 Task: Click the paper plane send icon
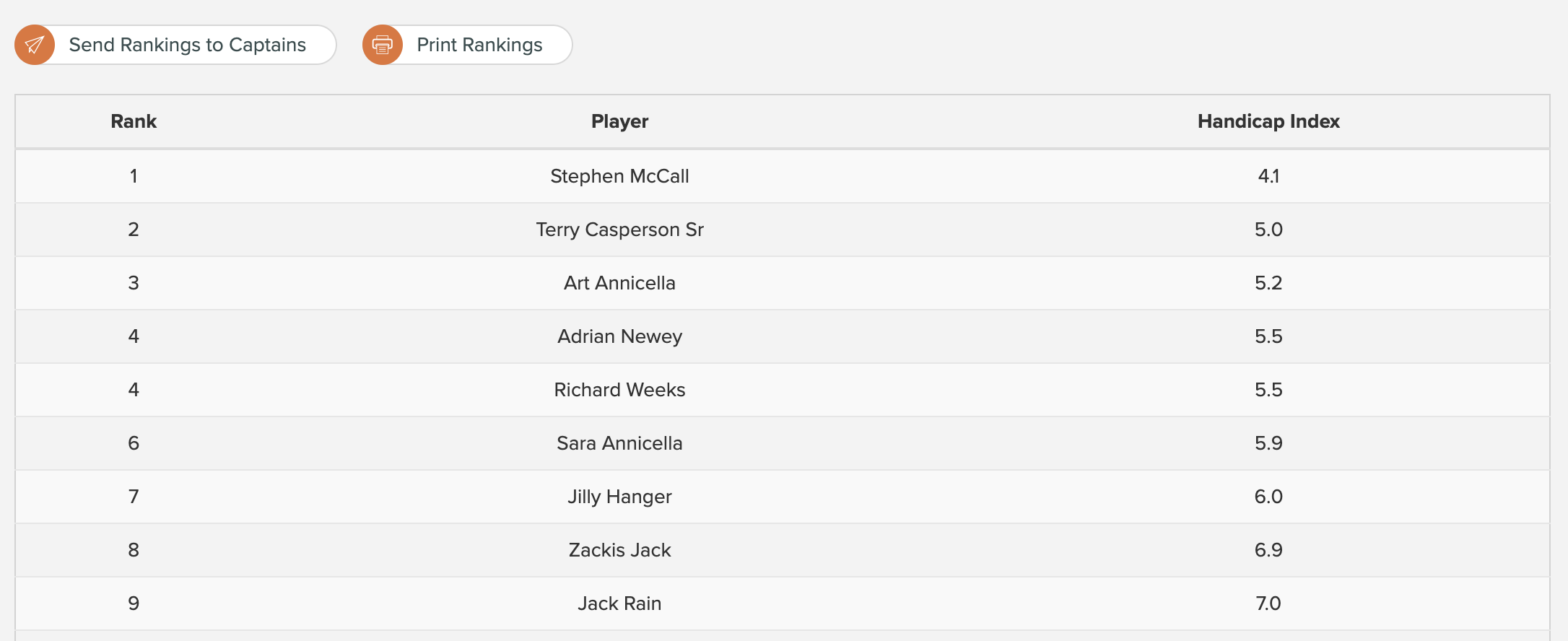coord(35,45)
